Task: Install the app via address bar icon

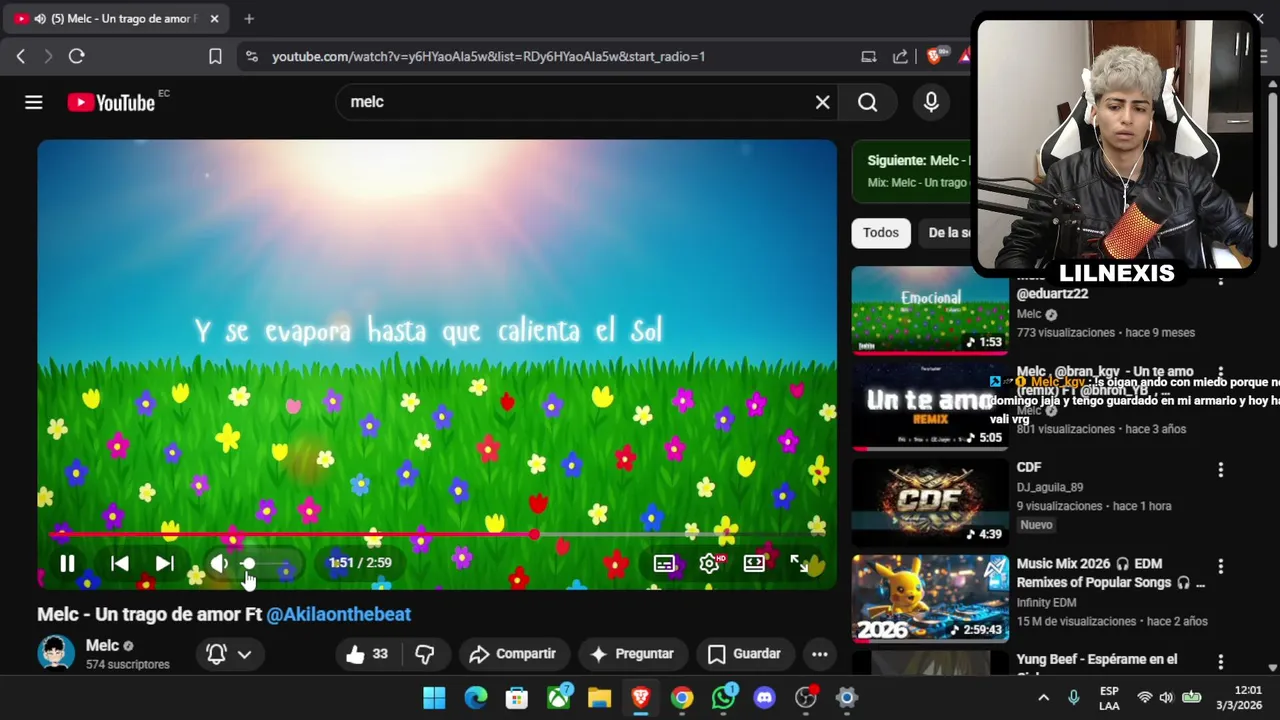Action: point(868,56)
